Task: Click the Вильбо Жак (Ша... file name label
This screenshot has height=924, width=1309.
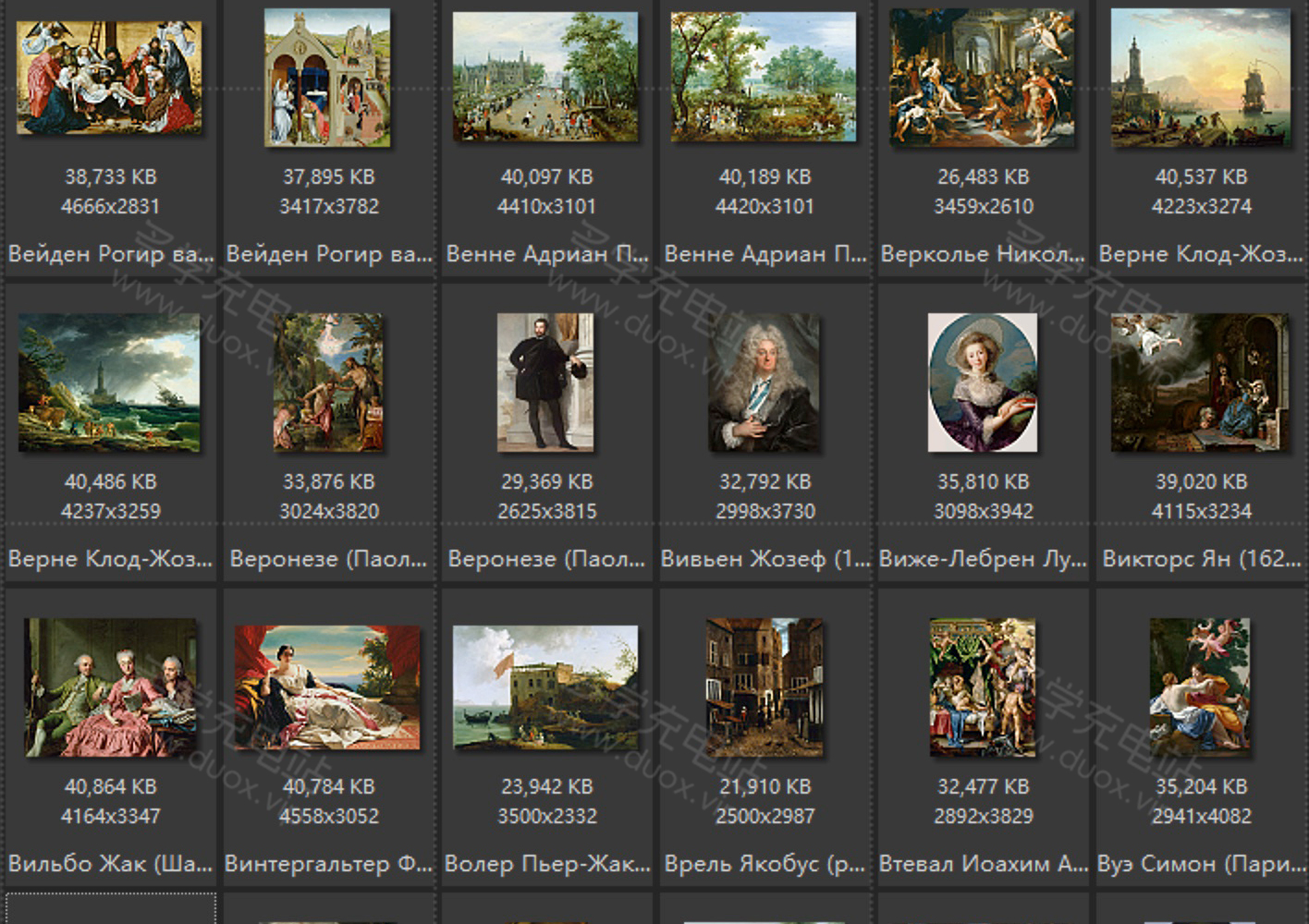Action: pyautogui.click(x=109, y=864)
